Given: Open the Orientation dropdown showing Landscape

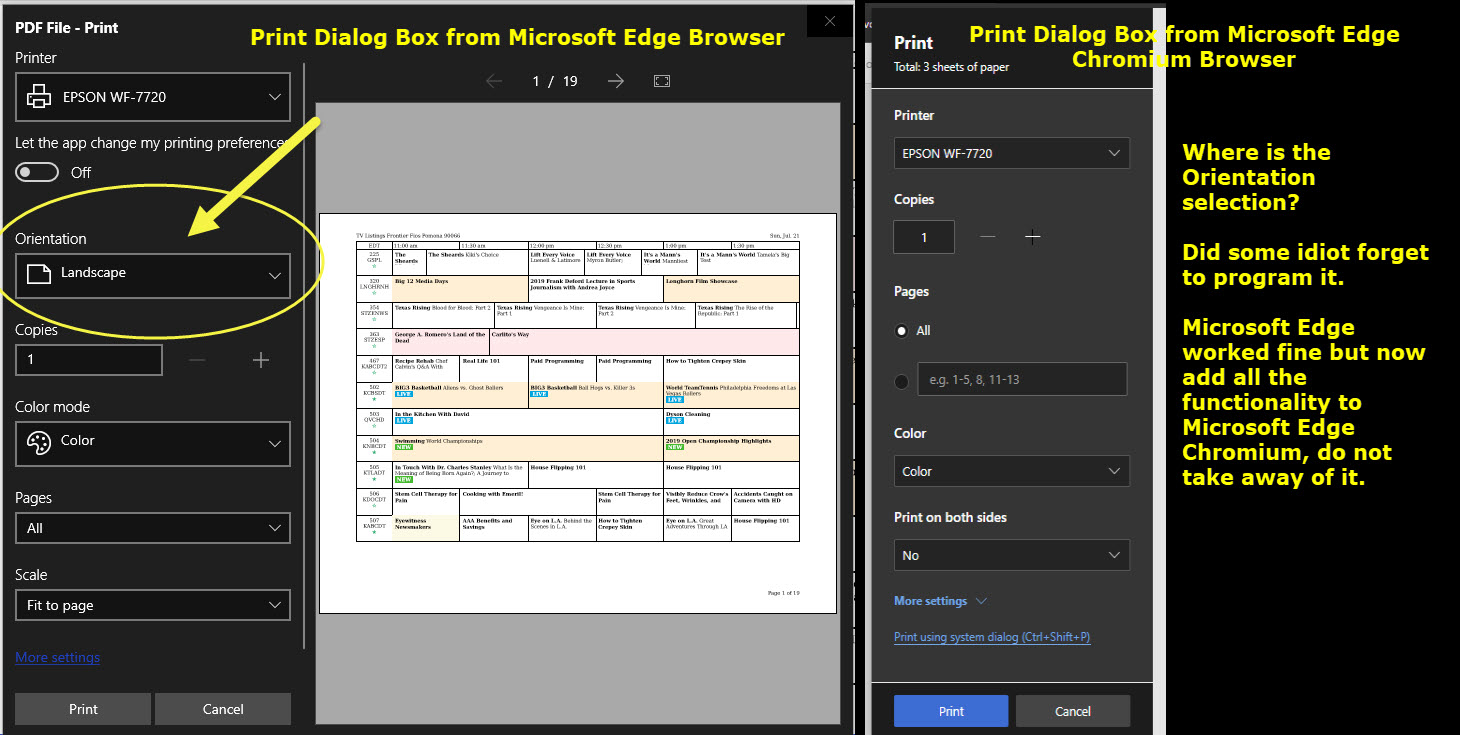Looking at the screenshot, I should pos(152,272).
